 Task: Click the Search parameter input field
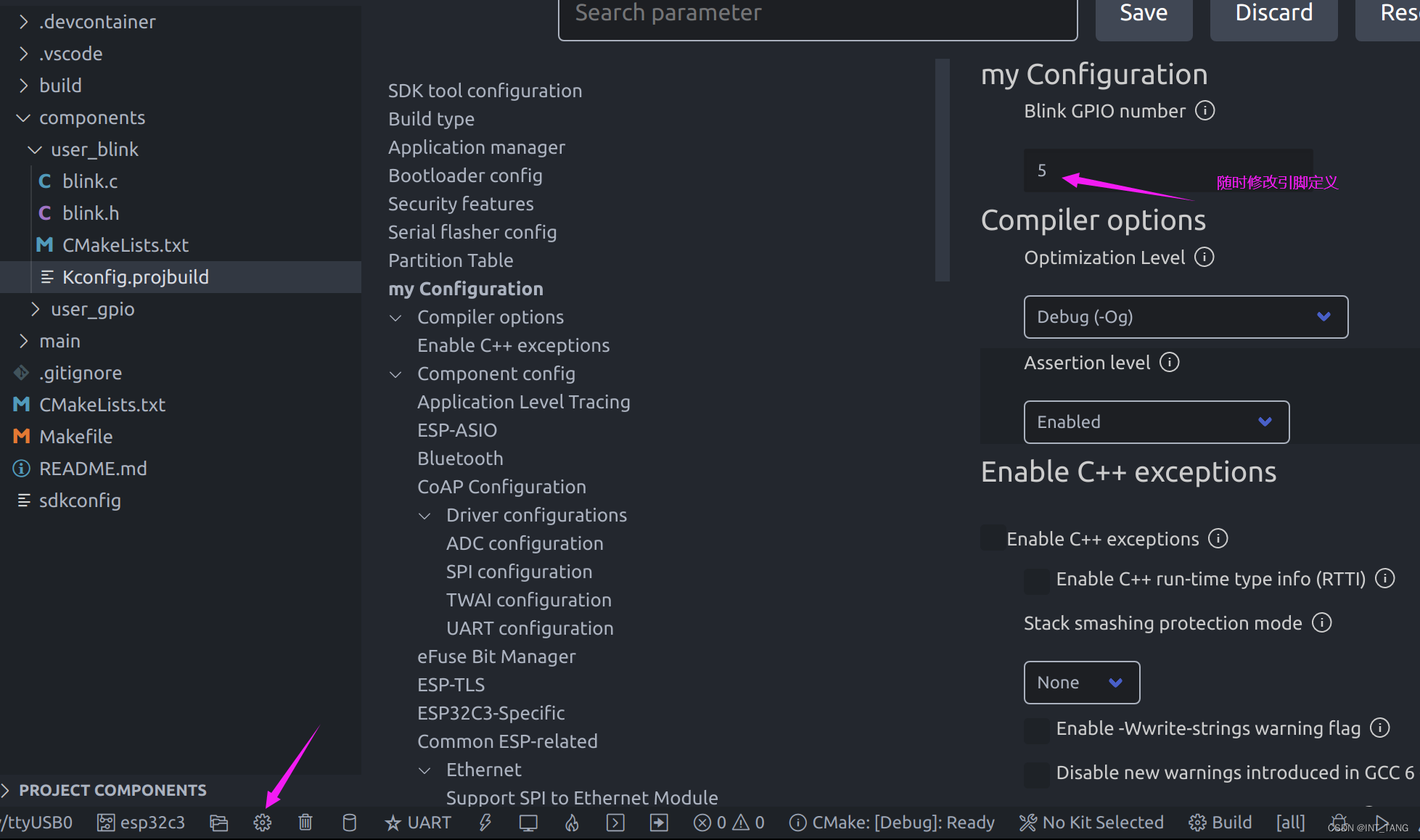(x=818, y=16)
